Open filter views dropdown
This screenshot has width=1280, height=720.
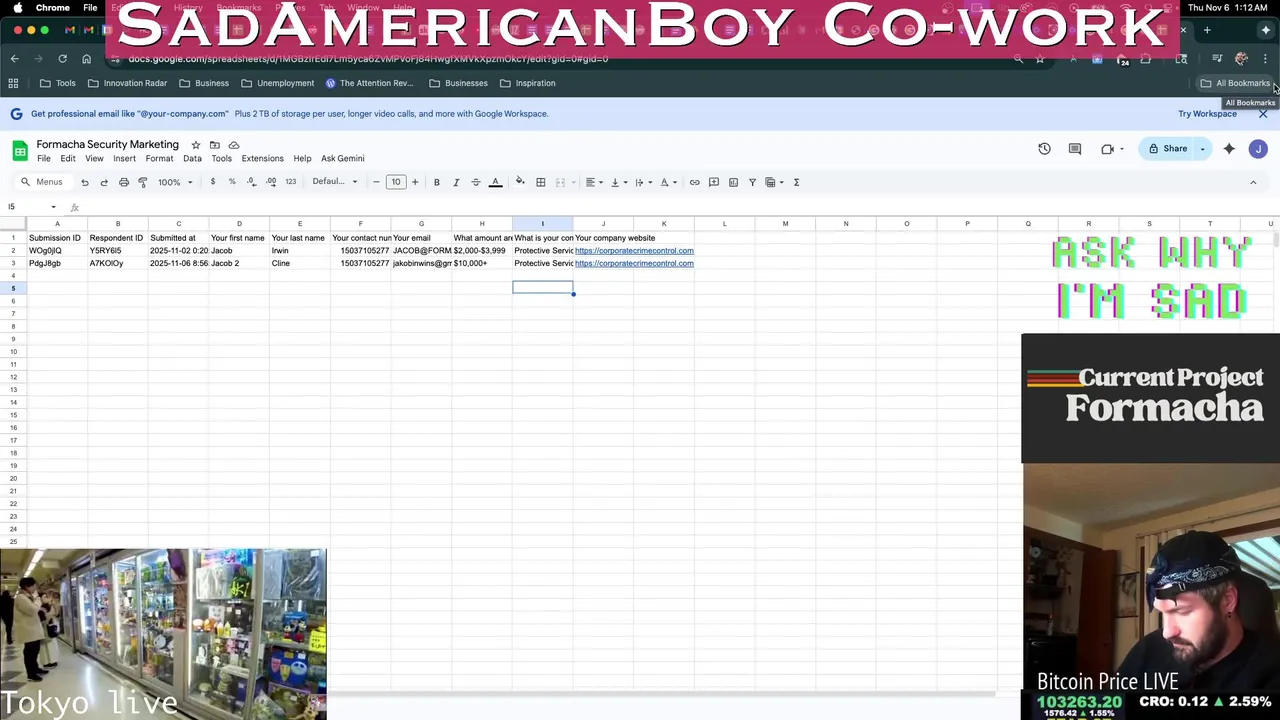point(774,182)
